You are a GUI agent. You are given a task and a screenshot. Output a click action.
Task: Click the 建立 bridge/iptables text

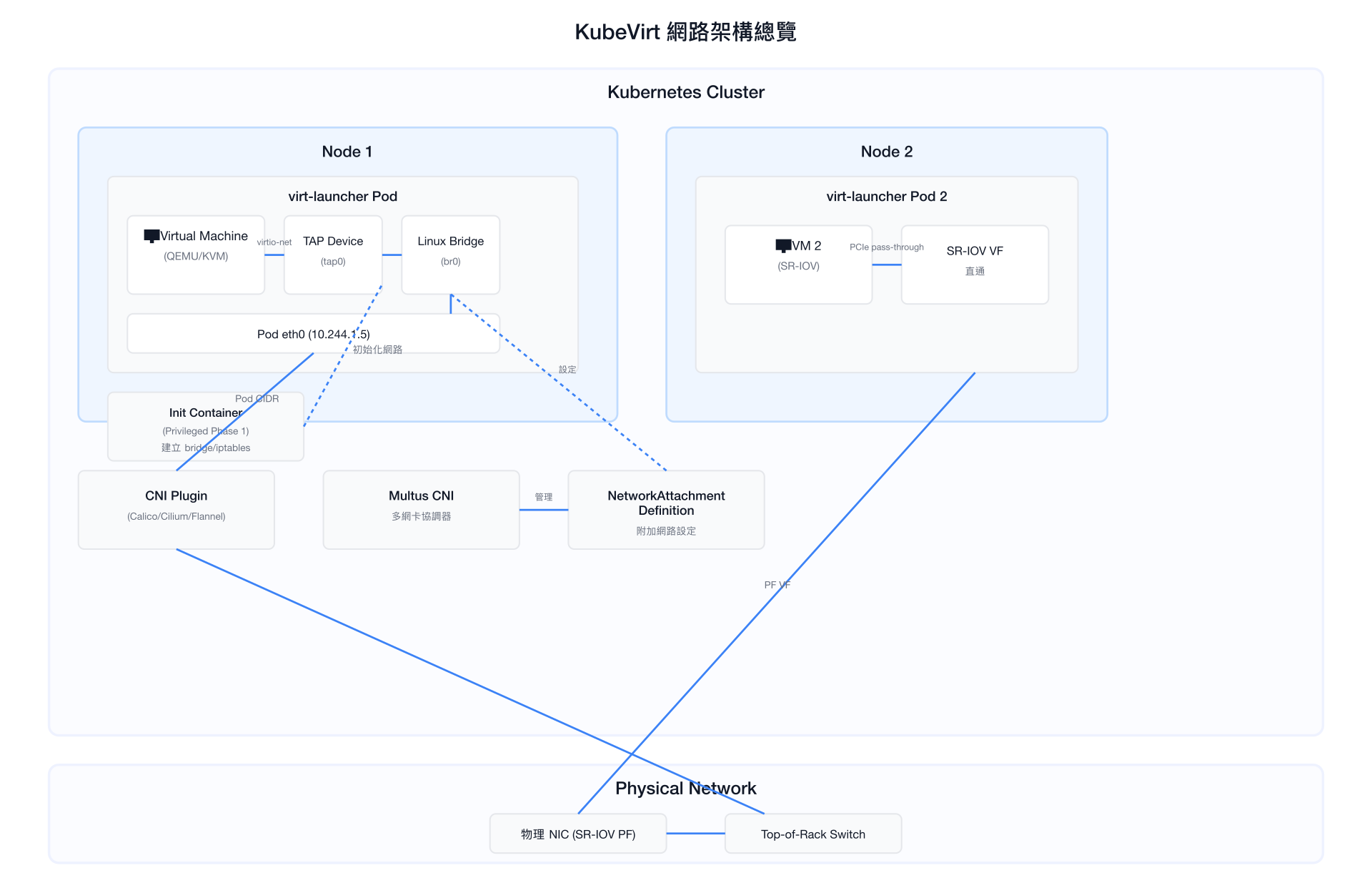click(x=206, y=448)
